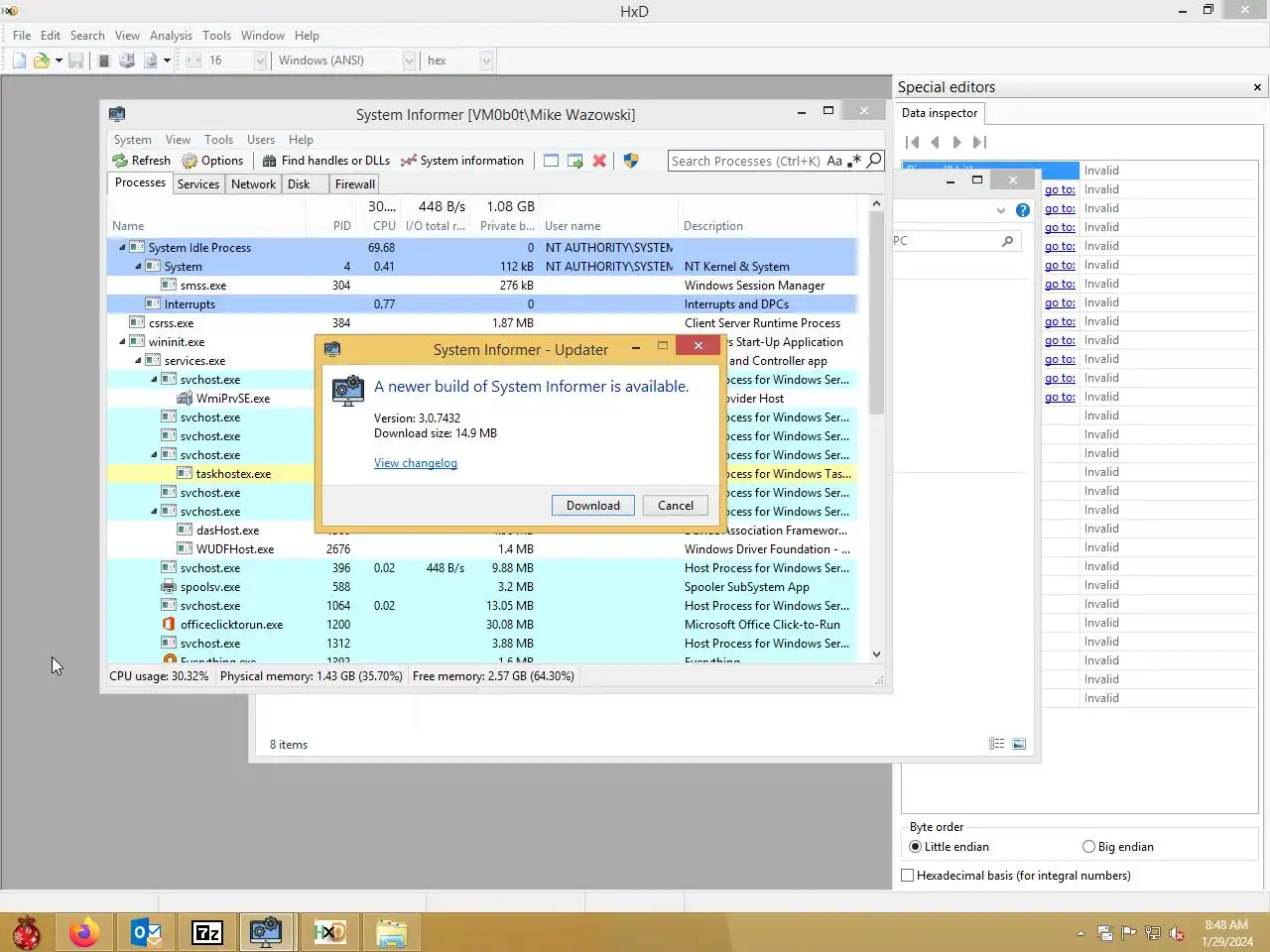
Task: Open the dropdown arrow next to Open file icon
Action: pyautogui.click(x=59, y=60)
